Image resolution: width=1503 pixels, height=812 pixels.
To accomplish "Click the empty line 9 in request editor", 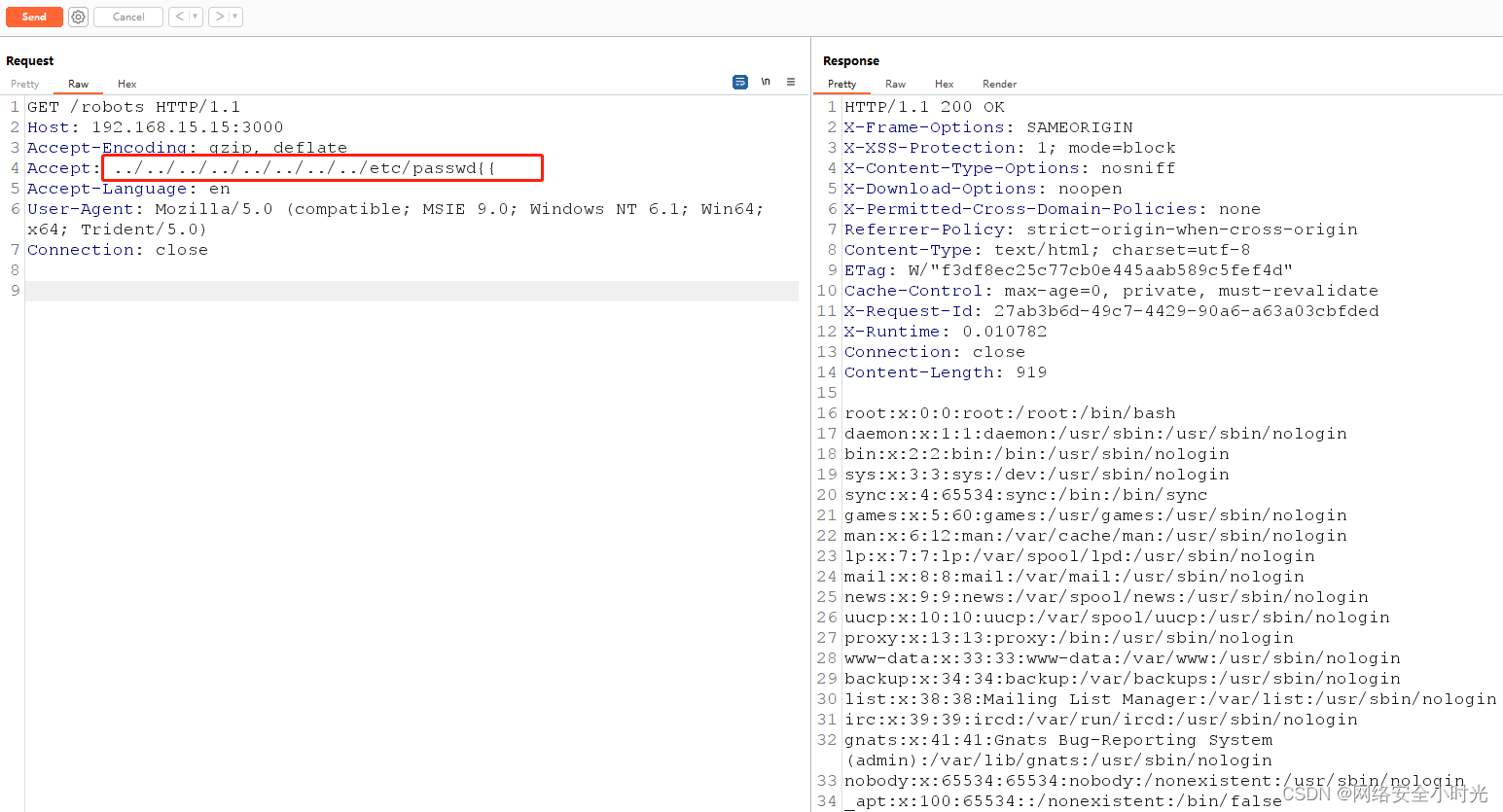I will click(412, 291).
